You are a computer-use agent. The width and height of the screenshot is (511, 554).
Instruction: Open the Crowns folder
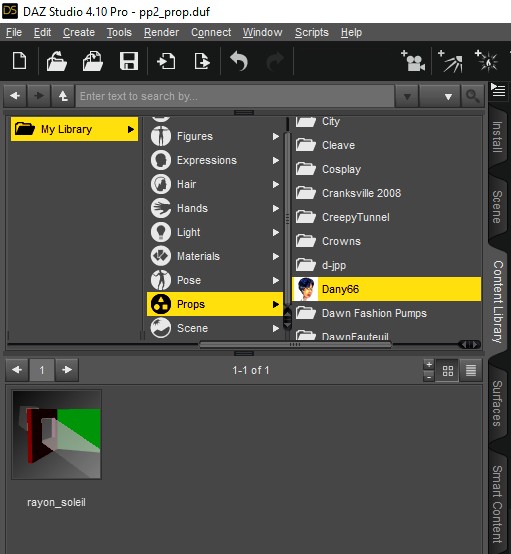tap(387, 241)
